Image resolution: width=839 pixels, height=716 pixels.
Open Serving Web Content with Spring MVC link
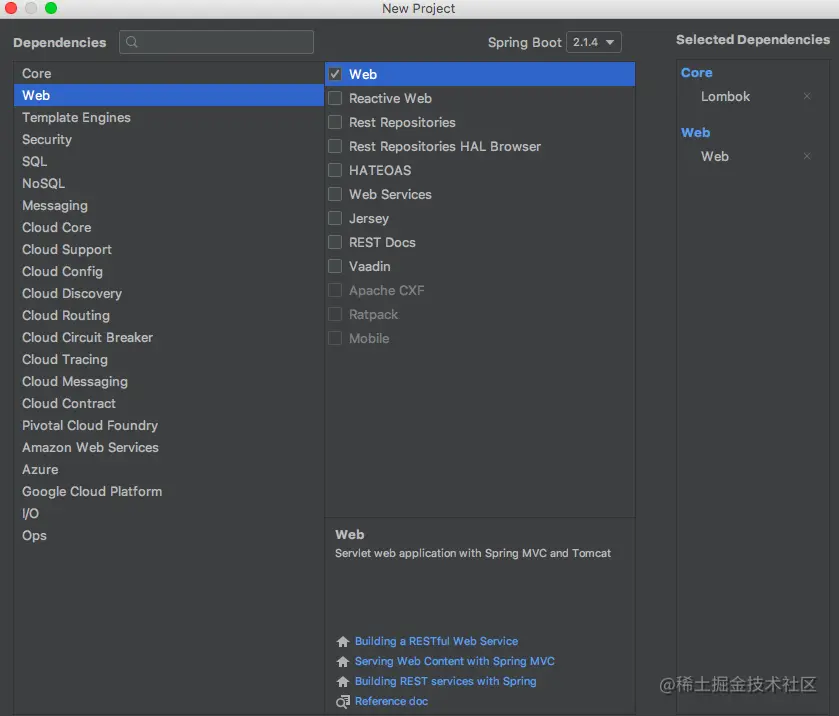[x=455, y=661]
